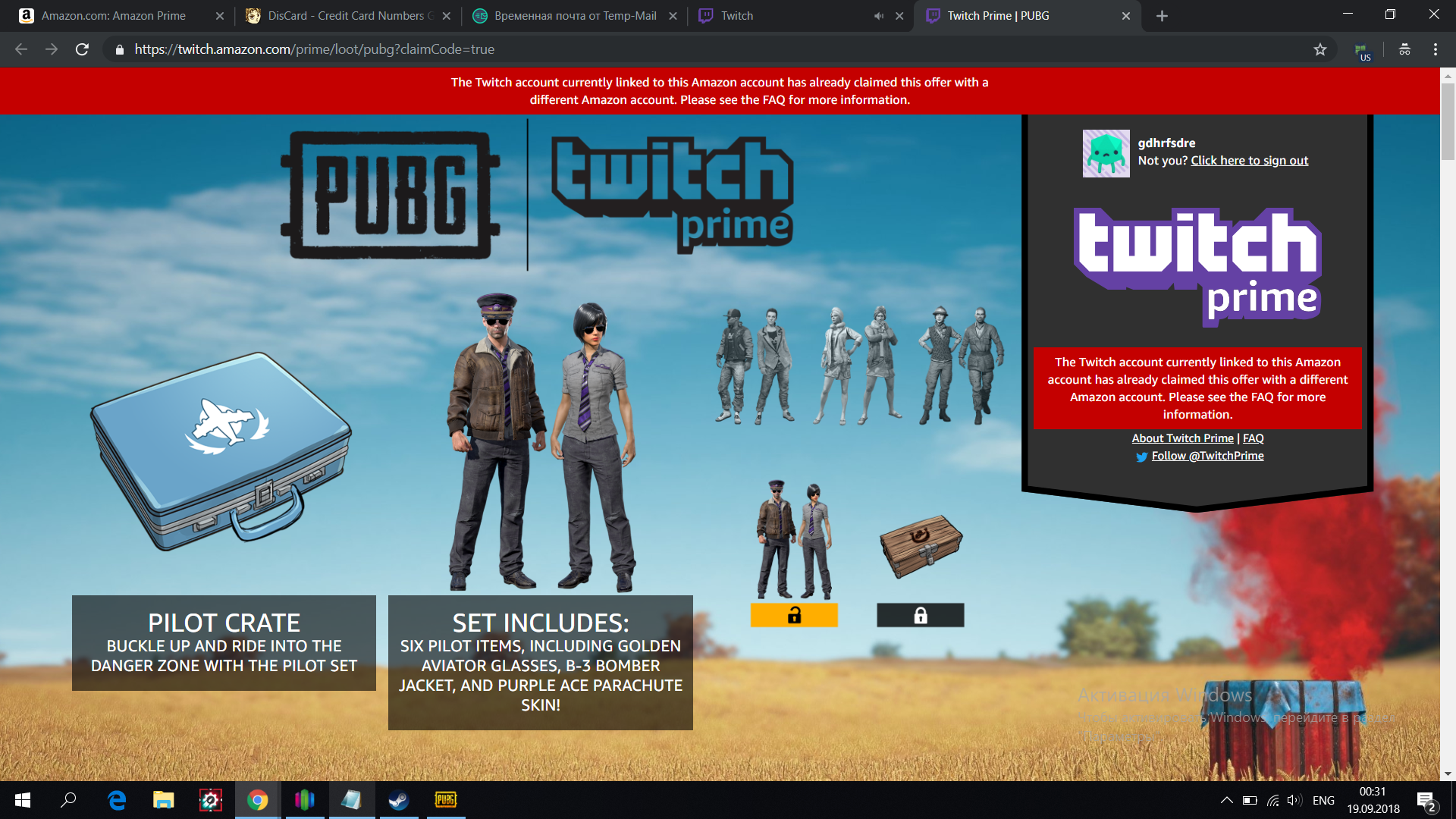Open the red gear app on taskbar
This screenshot has width=1456, height=819.
211,800
